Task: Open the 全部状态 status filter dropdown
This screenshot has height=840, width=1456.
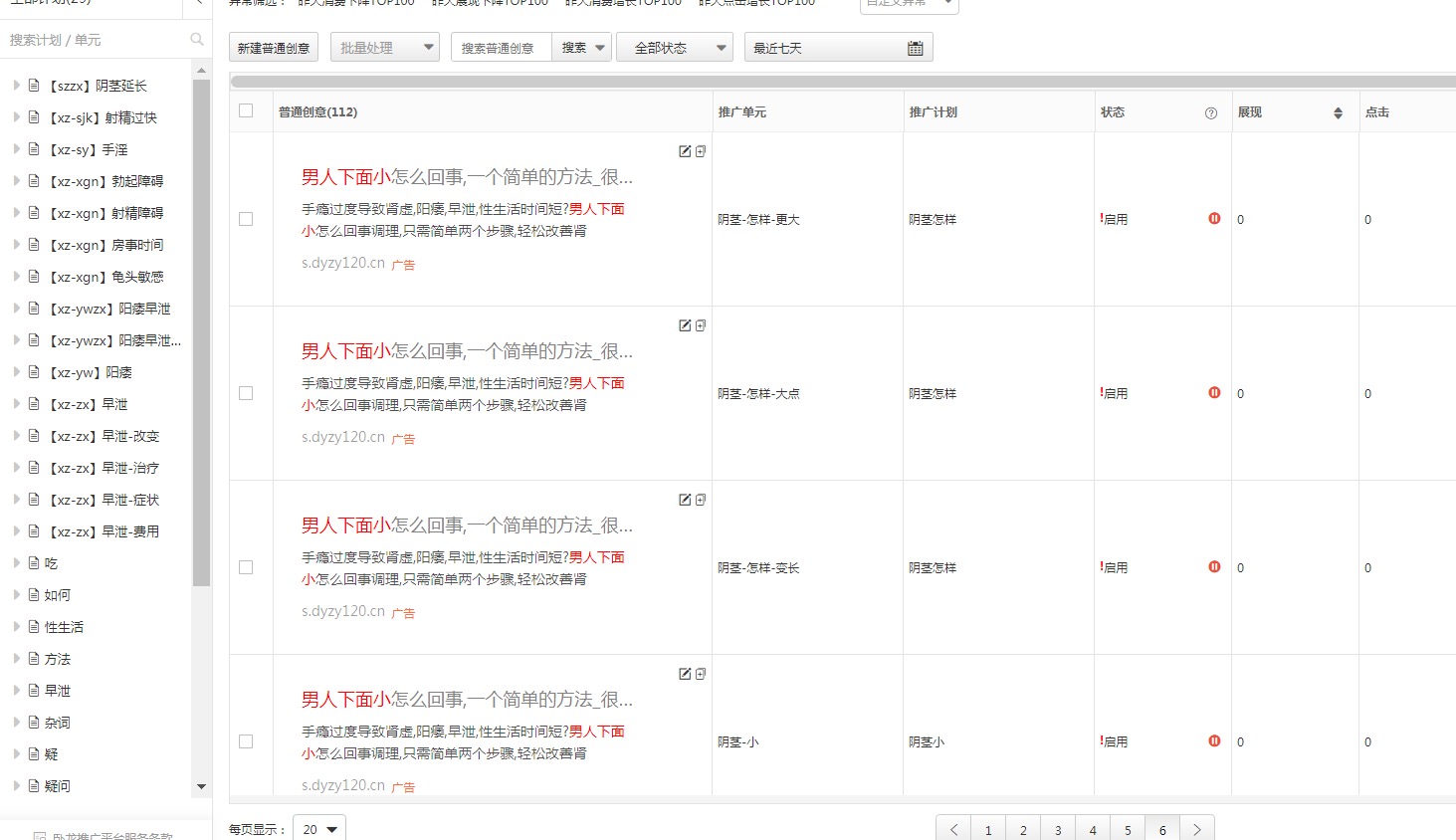Action: click(x=674, y=48)
